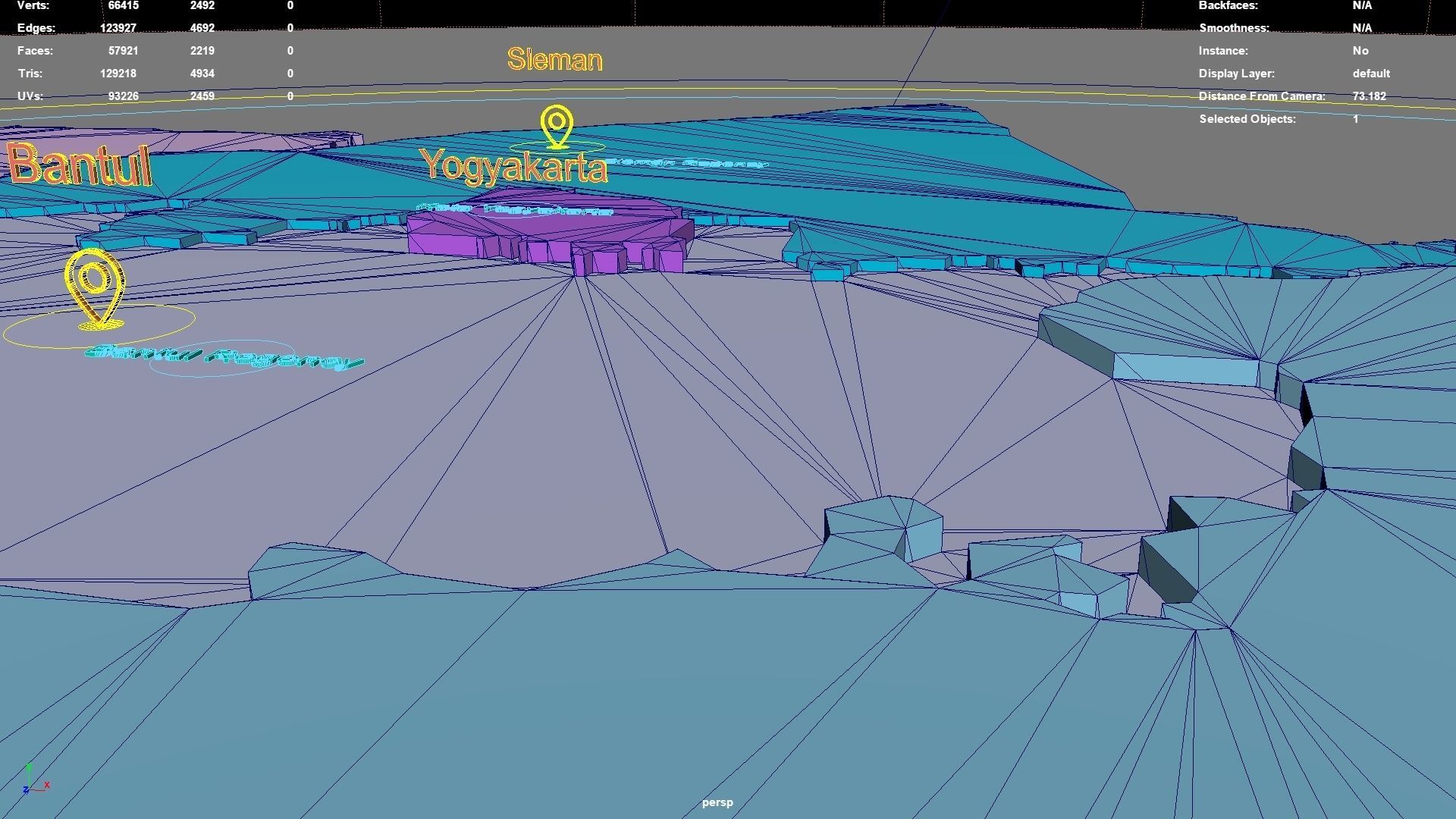Screen dimensions: 1456x819
Task: Click the Tris label in HUD
Action: (x=30, y=74)
